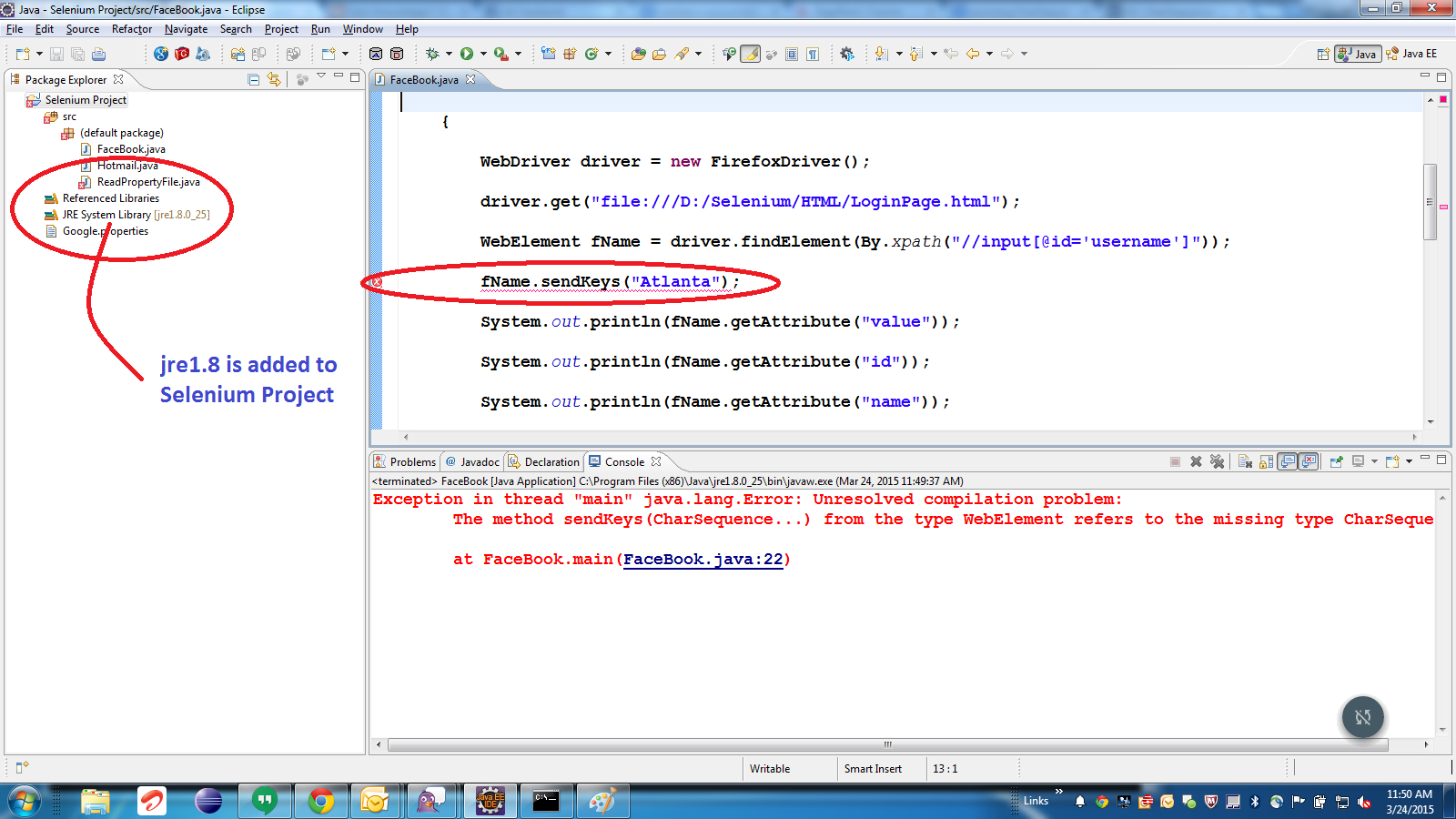Toggle Show Console on Standard Out change
This screenshot has width=1456, height=819.
click(1288, 461)
